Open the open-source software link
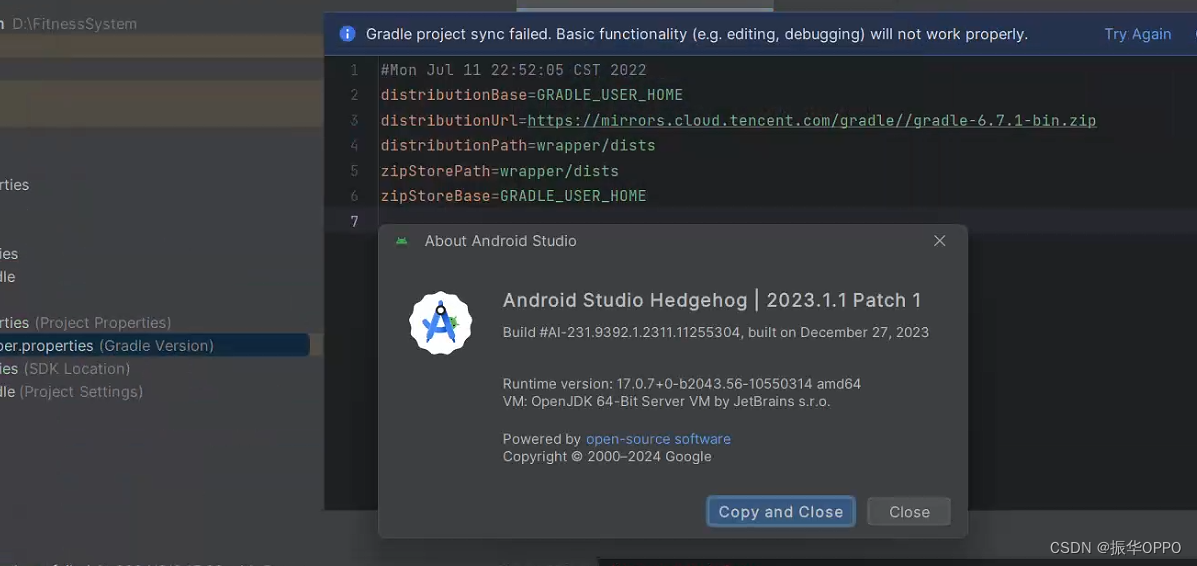Viewport: 1197px width, 566px height. [658, 439]
